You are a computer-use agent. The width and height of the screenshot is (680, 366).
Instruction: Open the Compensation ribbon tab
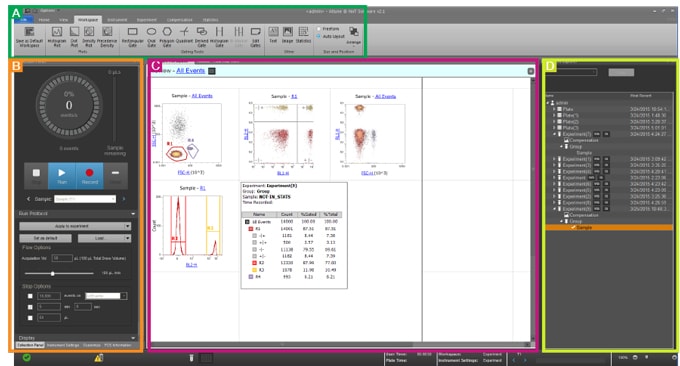pos(180,20)
